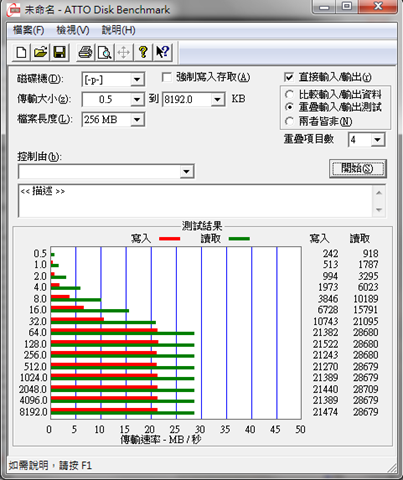Select the 重疊輸入/輸出測試 radio option
Screen dimensions: 403x480
point(289,107)
